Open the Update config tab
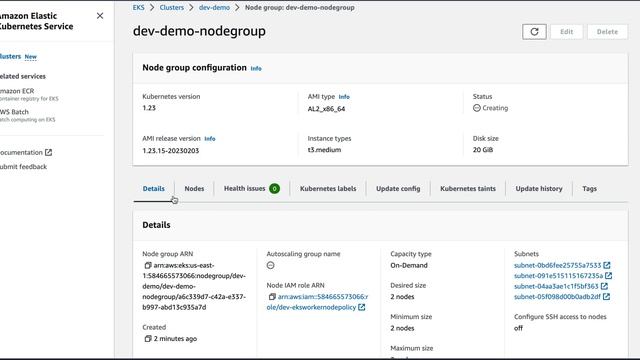 (398, 189)
